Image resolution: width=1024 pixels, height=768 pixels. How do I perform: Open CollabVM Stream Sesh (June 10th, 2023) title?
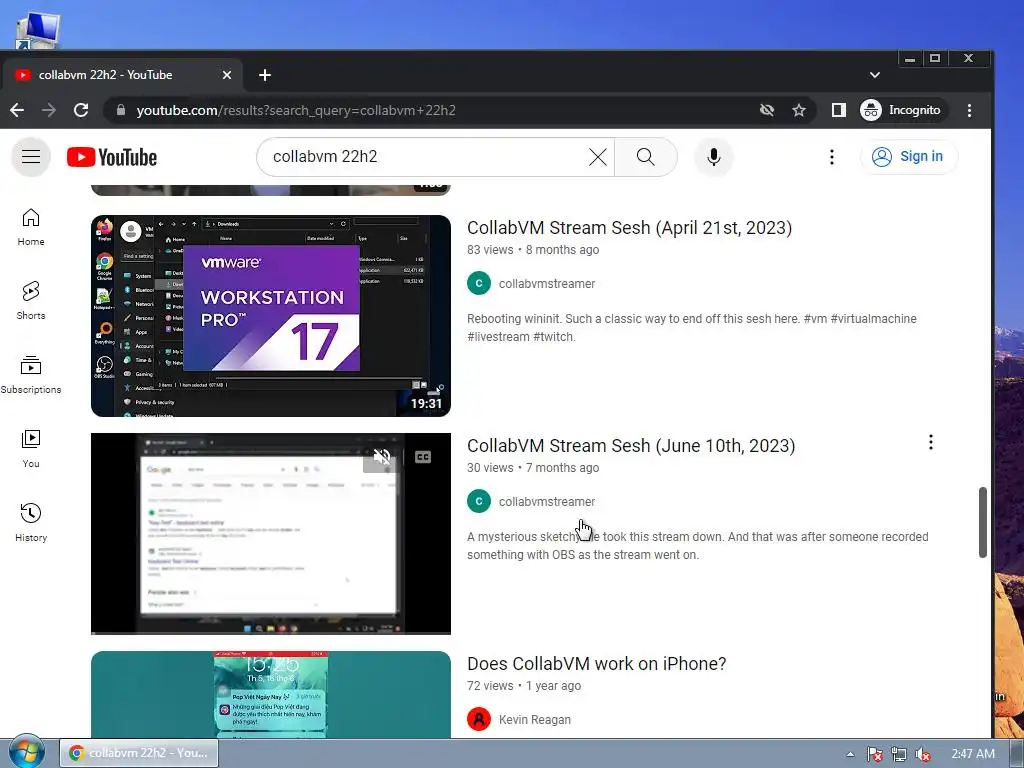631,445
